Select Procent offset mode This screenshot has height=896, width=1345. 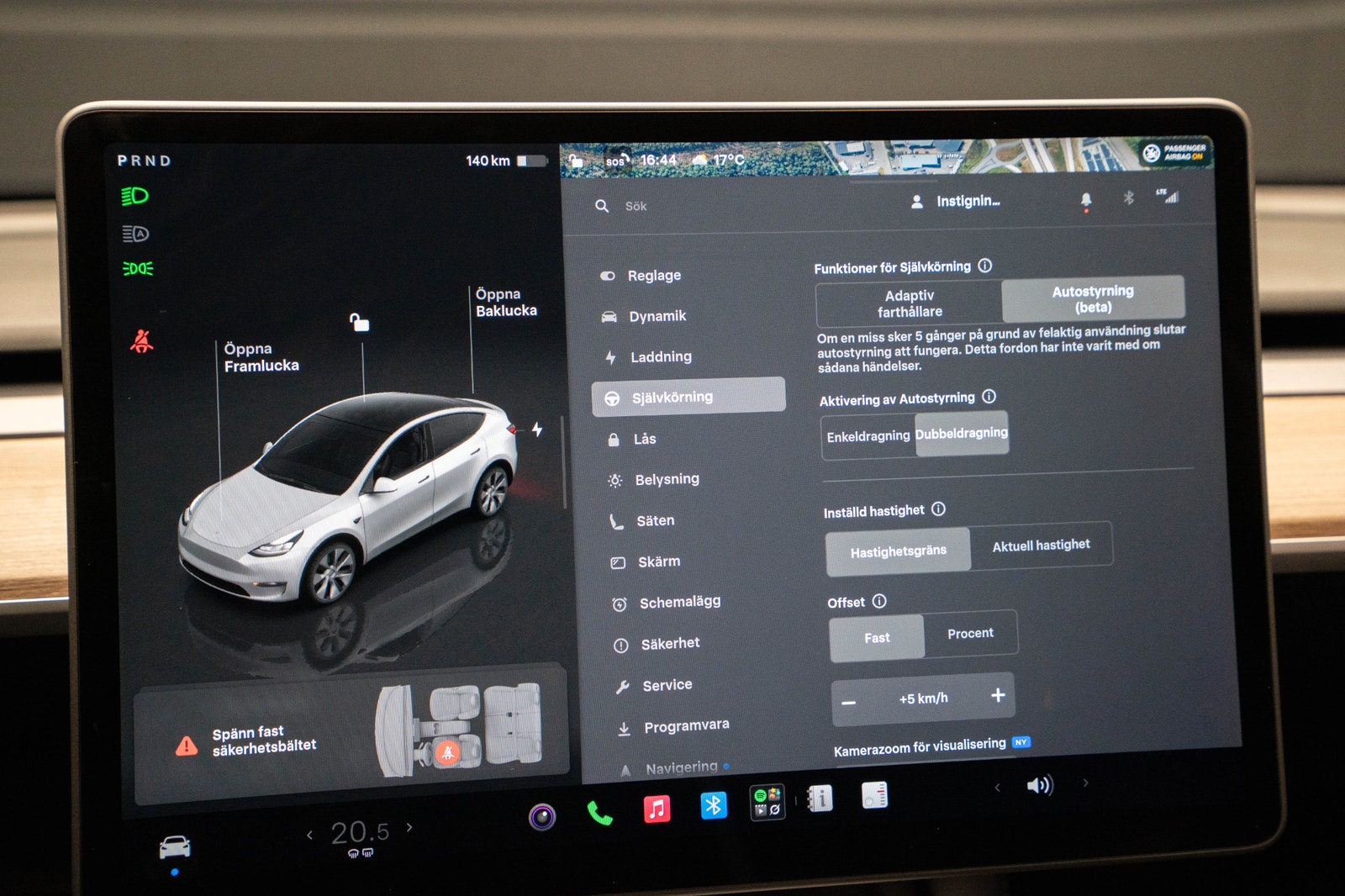pos(970,633)
